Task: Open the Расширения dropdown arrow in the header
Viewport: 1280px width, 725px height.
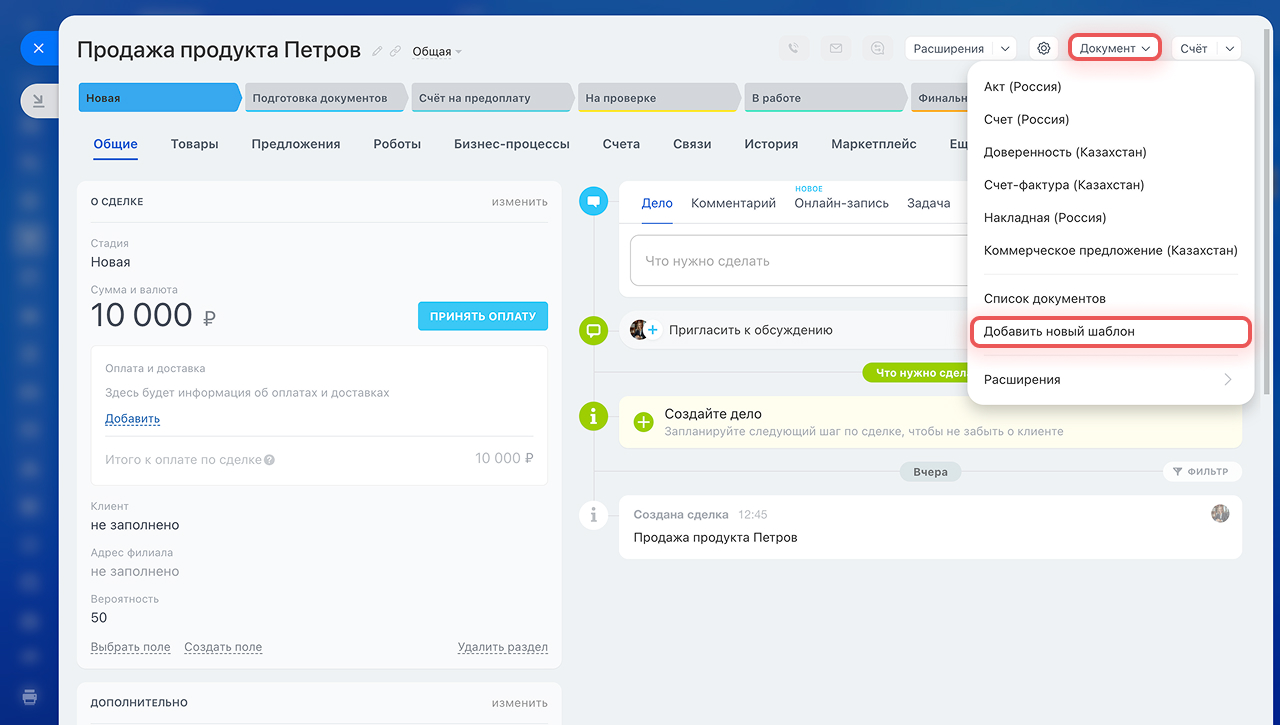Action: pyautogui.click(x=1005, y=48)
